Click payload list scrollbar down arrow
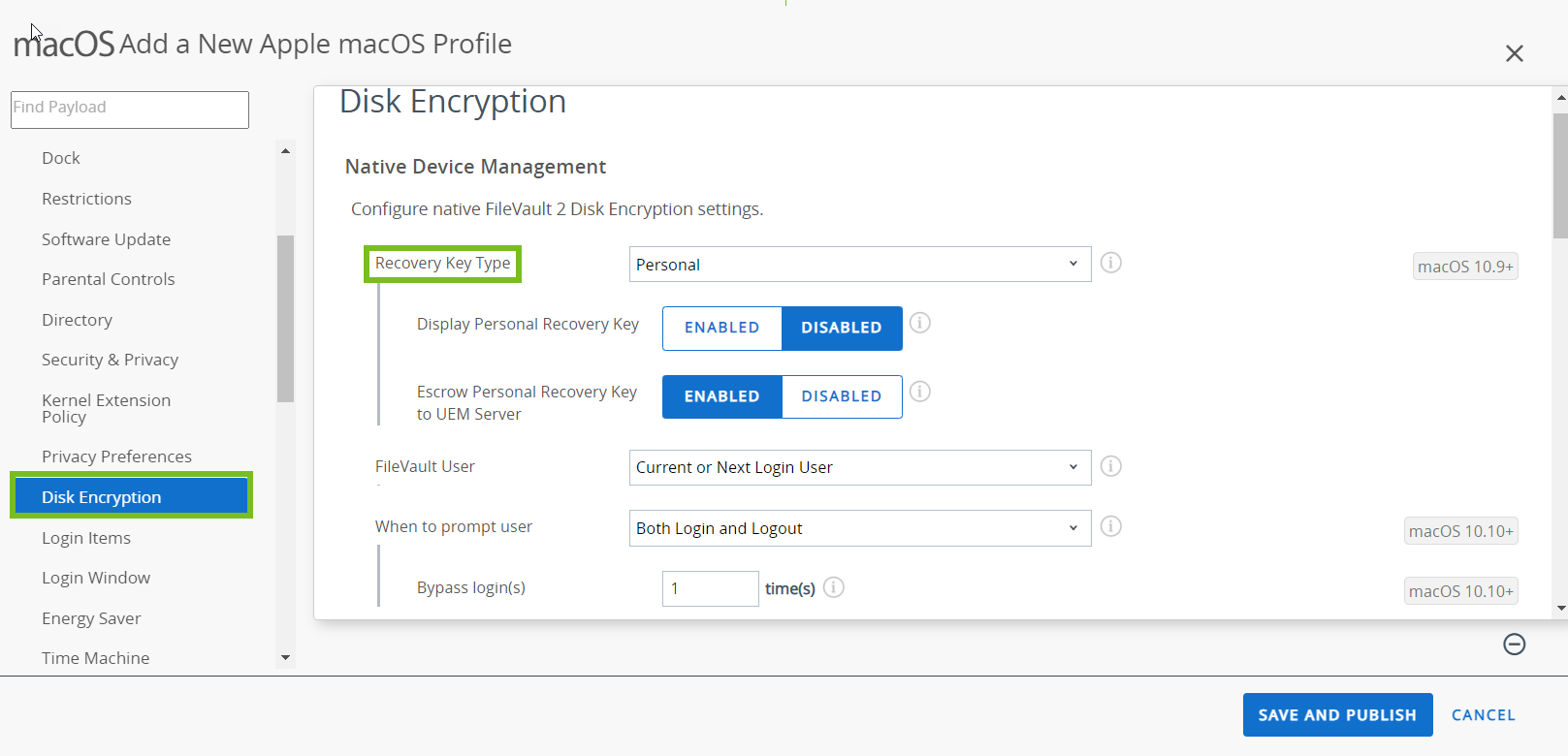Screen dimensions: 1568x756 (285, 657)
